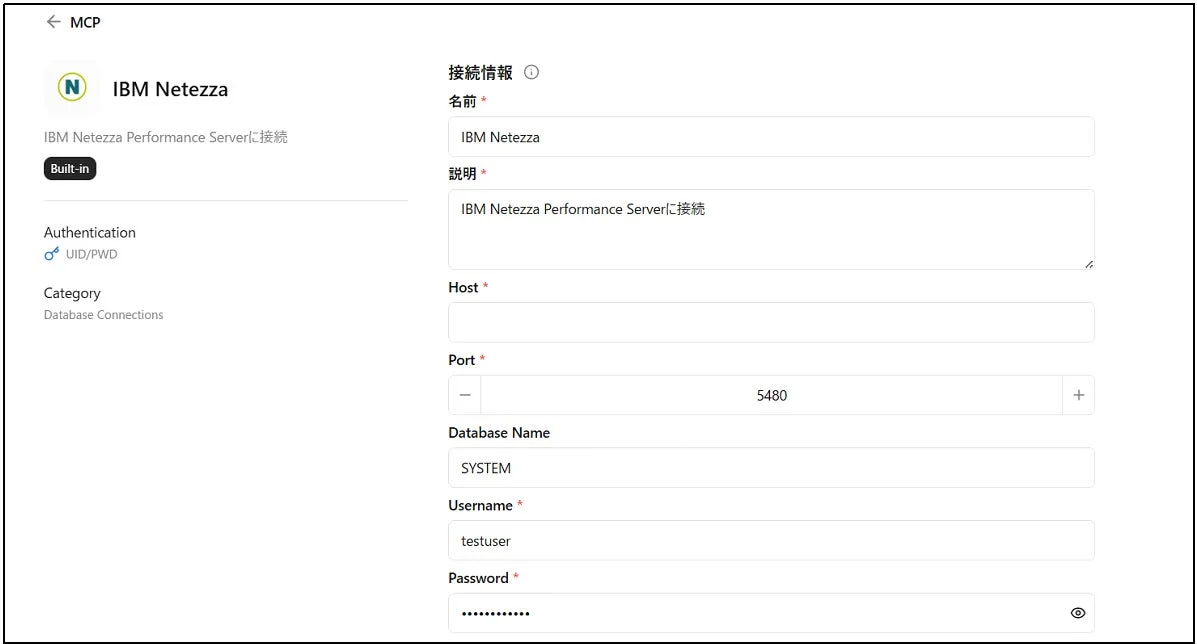The image size is (1197, 644).
Task: Click the IBM Netezza title heading
Action: click(x=170, y=89)
